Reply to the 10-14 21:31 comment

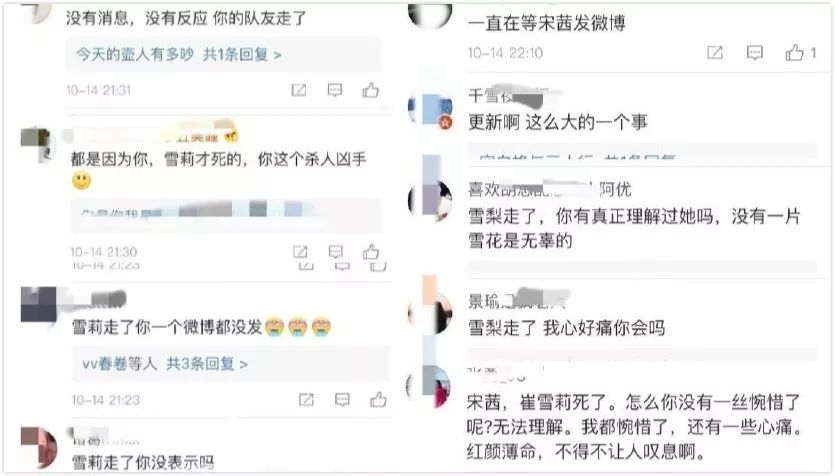point(334,90)
